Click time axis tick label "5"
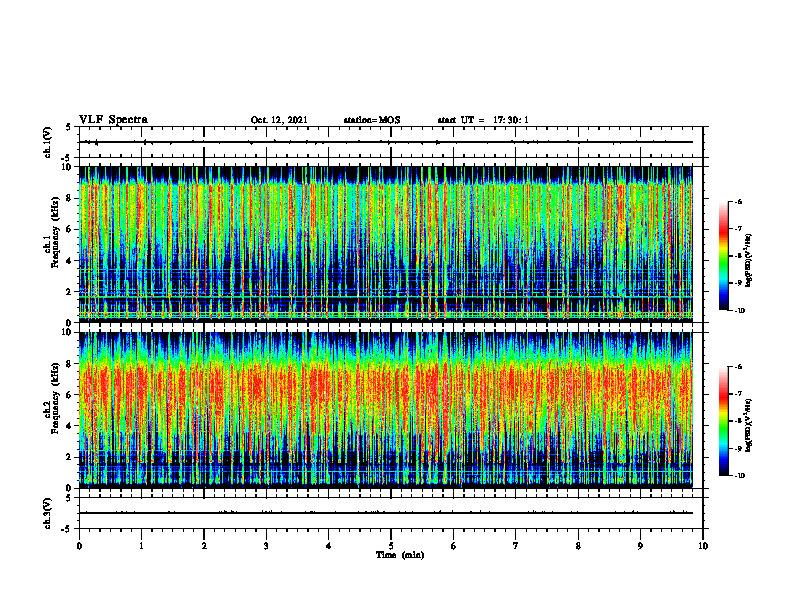This screenshot has height=612, width=792. (391, 546)
